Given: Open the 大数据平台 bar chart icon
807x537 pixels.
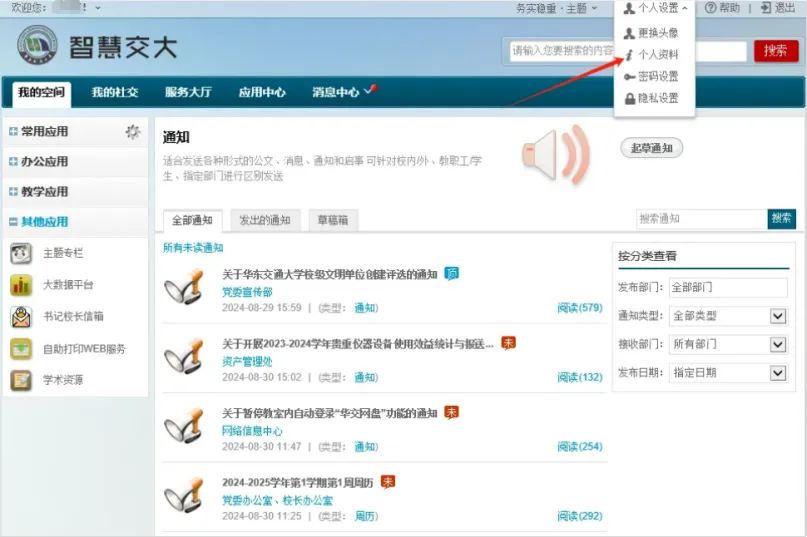Looking at the screenshot, I should click(x=21, y=285).
